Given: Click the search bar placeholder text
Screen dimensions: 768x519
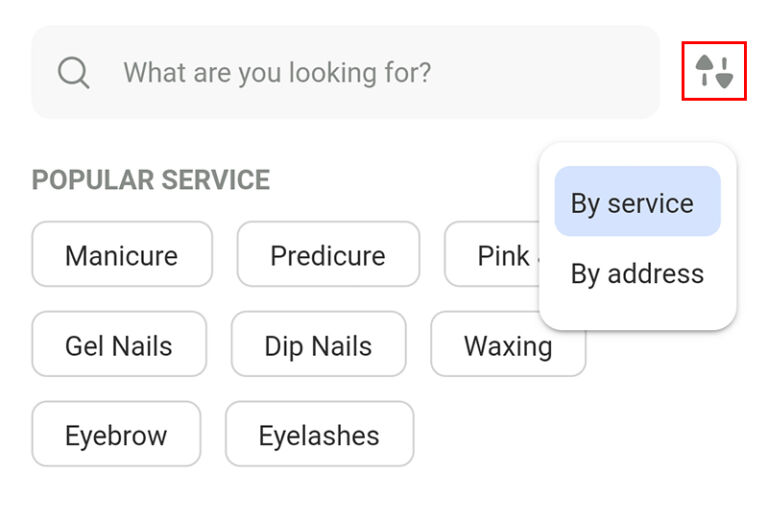Looking at the screenshot, I should (277, 72).
